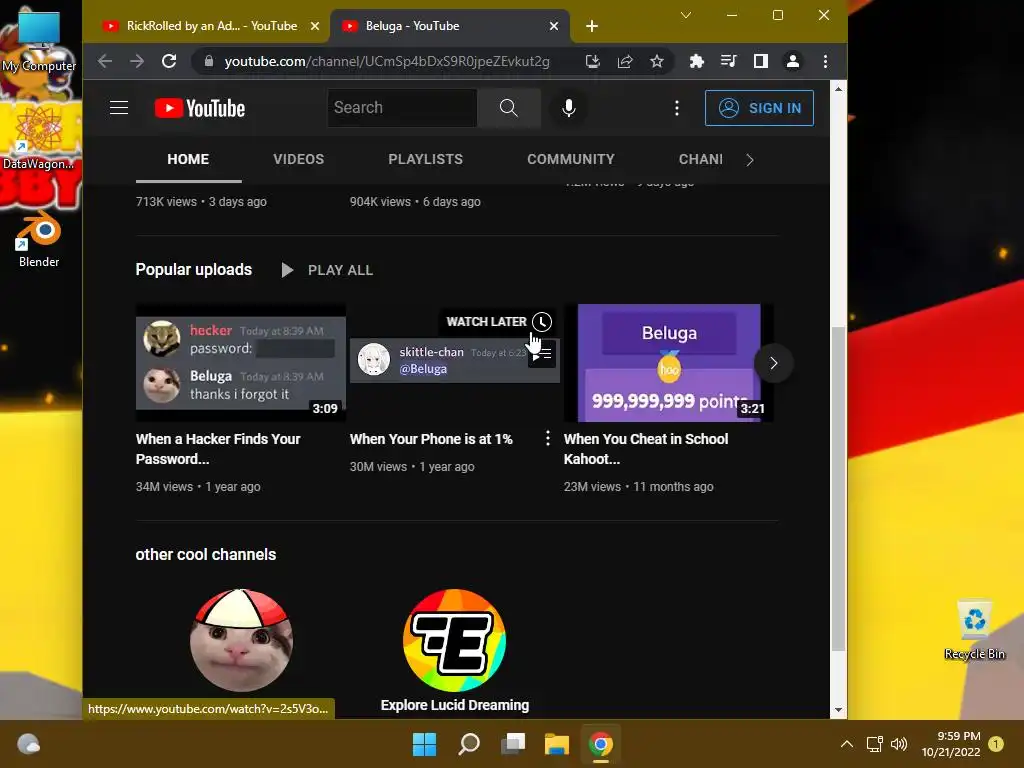This screenshot has height=768, width=1024.
Task: Bookmark this tab with the star
Action: (657, 61)
